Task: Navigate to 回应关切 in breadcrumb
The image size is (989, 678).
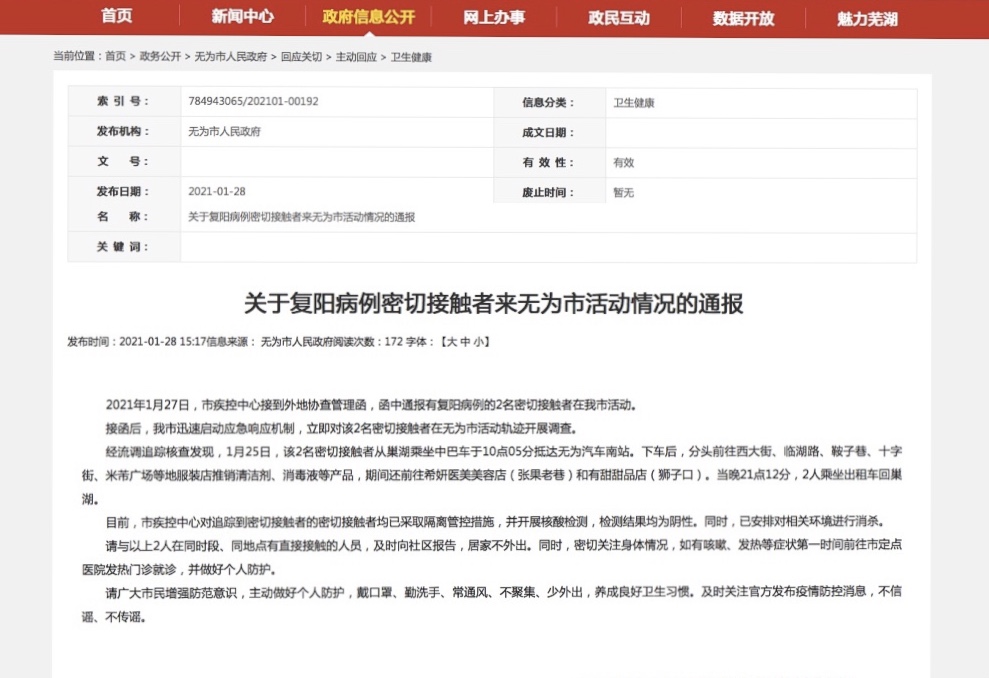Action: point(301,57)
